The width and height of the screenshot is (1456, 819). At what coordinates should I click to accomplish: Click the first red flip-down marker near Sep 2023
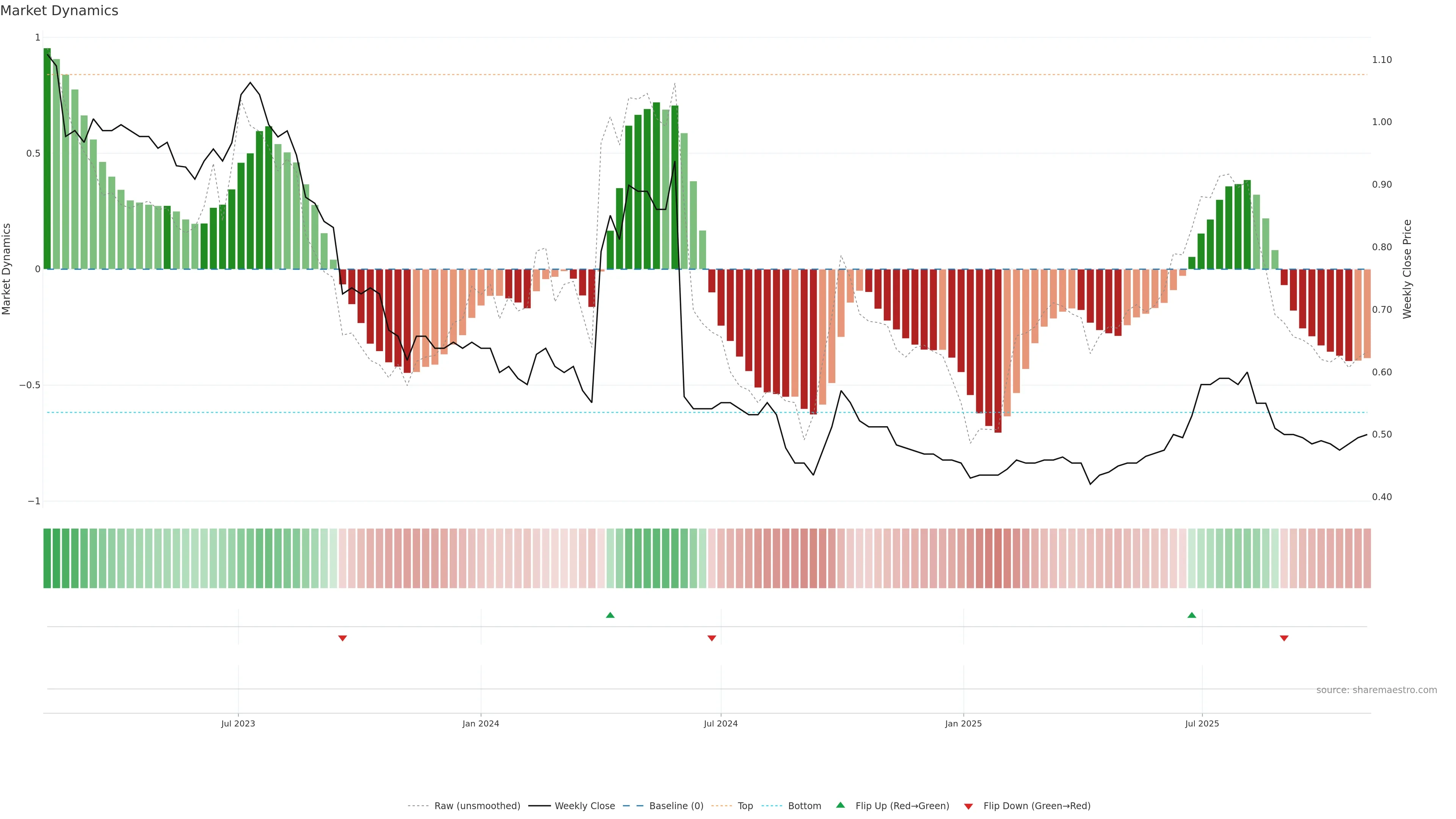click(342, 638)
